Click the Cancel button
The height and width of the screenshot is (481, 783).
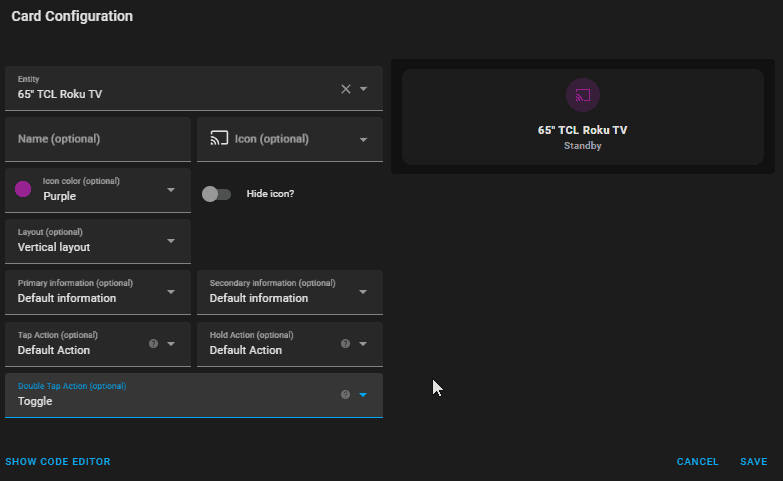[x=697, y=462]
